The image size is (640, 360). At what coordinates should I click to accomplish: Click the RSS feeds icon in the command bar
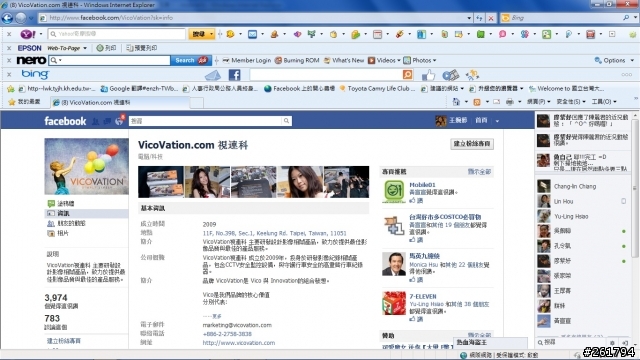point(477,102)
